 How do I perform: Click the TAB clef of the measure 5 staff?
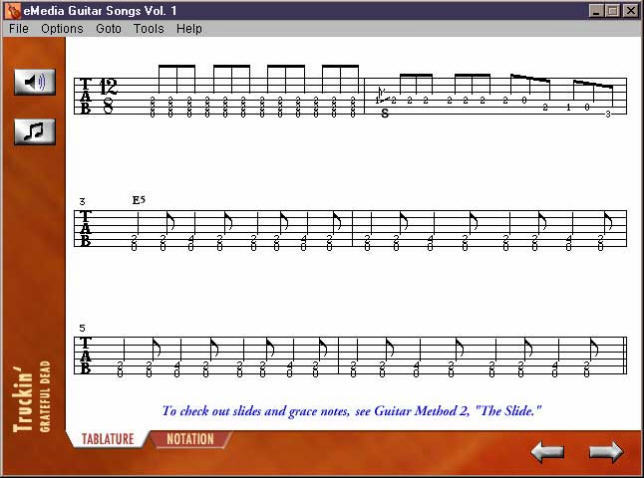pos(85,356)
